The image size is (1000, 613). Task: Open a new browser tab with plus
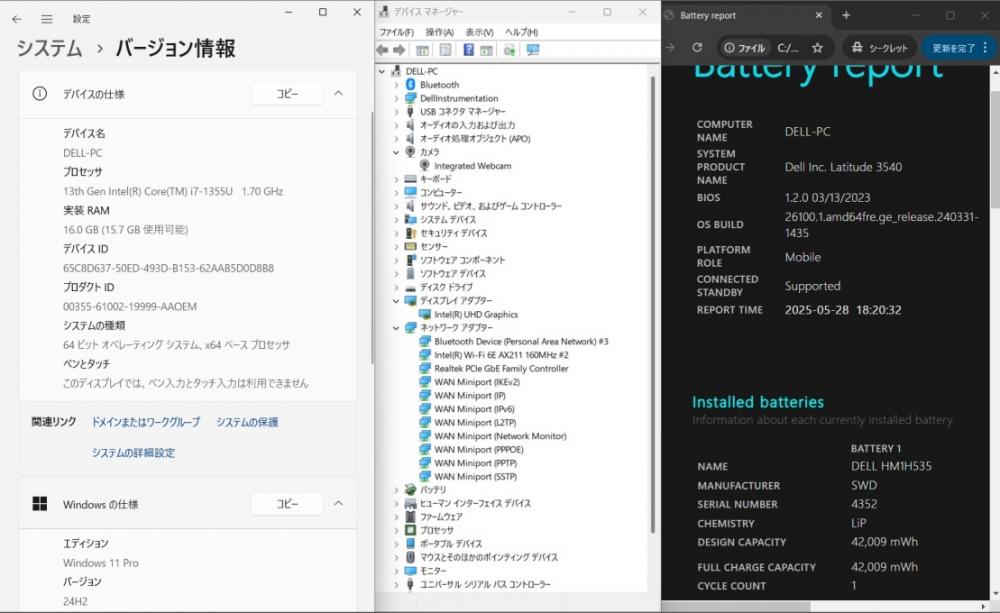[846, 15]
